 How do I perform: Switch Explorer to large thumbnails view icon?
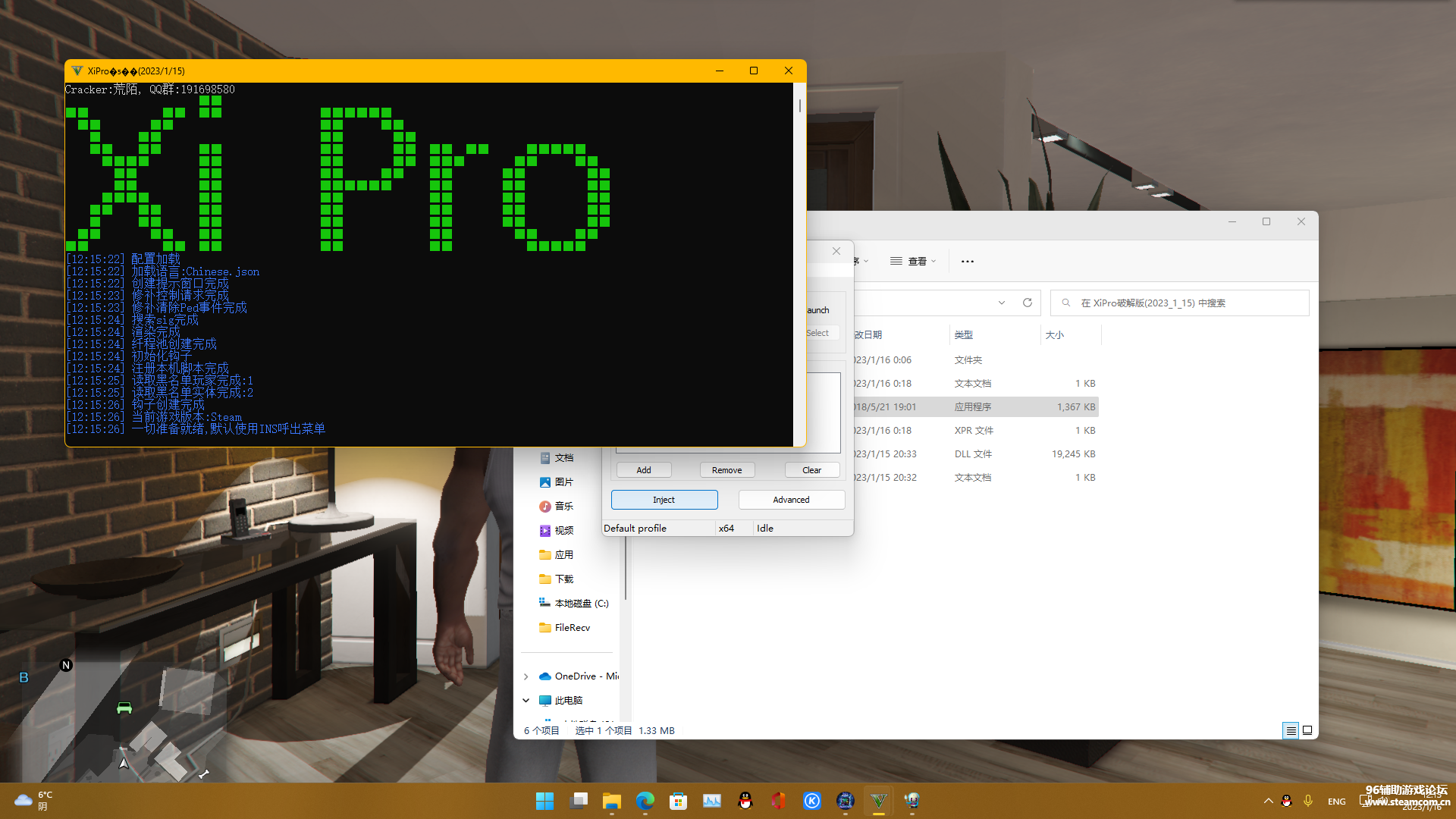pyautogui.click(x=1307, y=730)
